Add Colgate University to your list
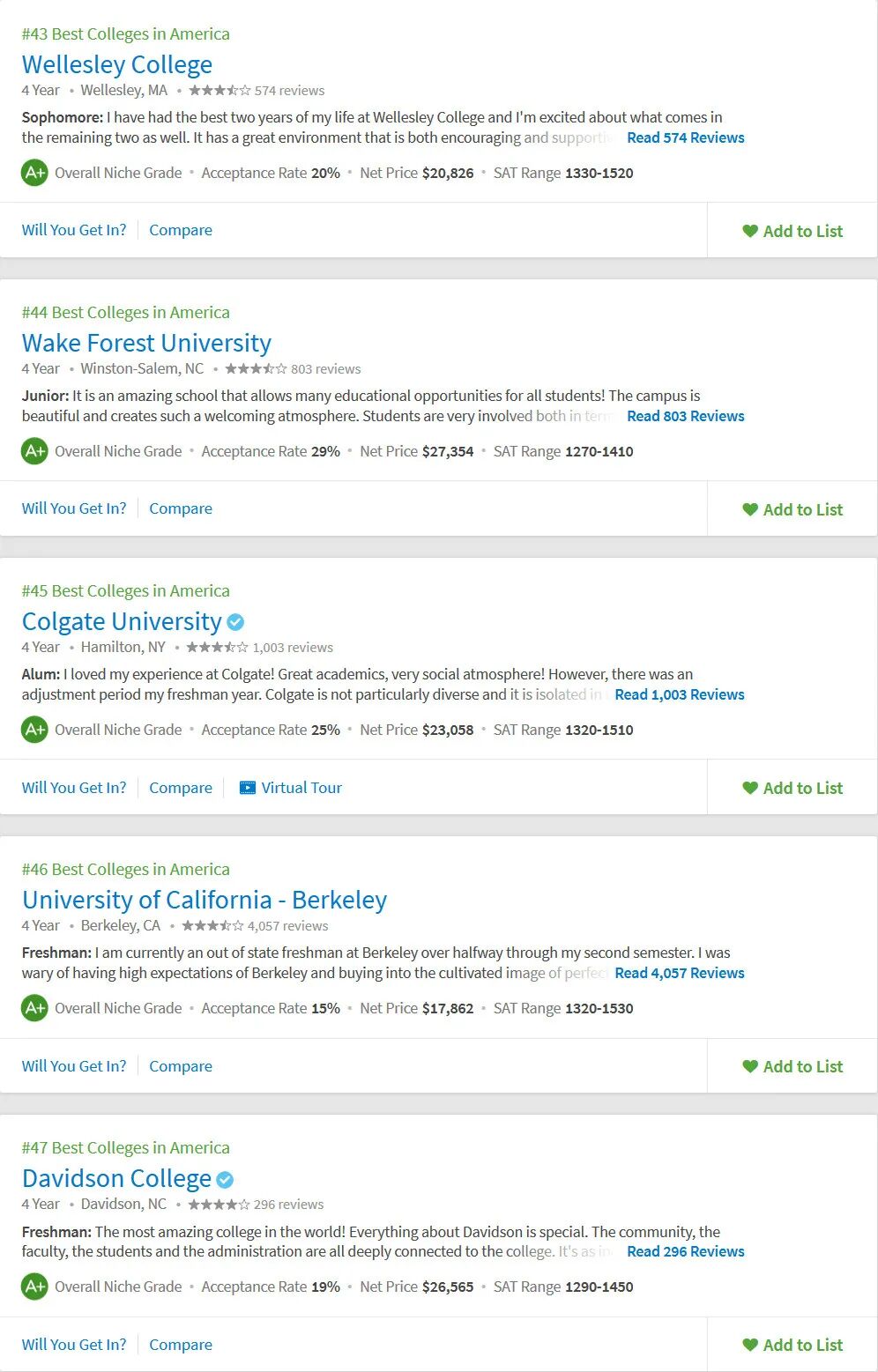The width and height of the screenshot is (878, 1372). point(792,788)
